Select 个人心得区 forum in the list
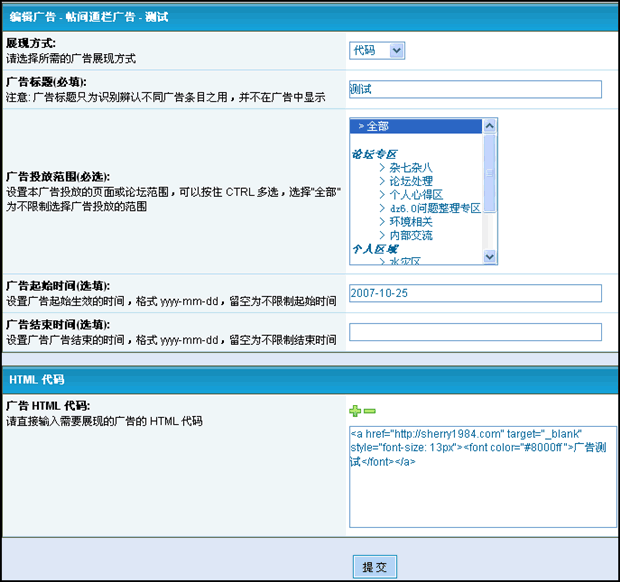This screenshot has width=620, height=582. pyautogui.click(x=416, y=194)
